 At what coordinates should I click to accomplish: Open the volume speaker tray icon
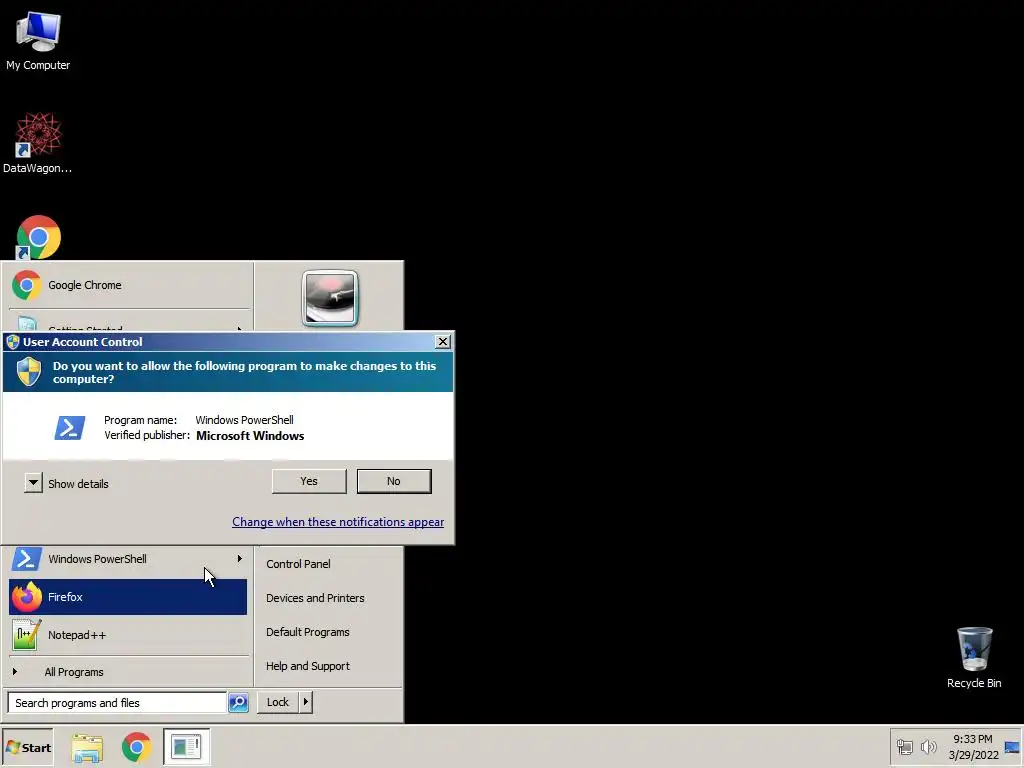click(929, 746)
